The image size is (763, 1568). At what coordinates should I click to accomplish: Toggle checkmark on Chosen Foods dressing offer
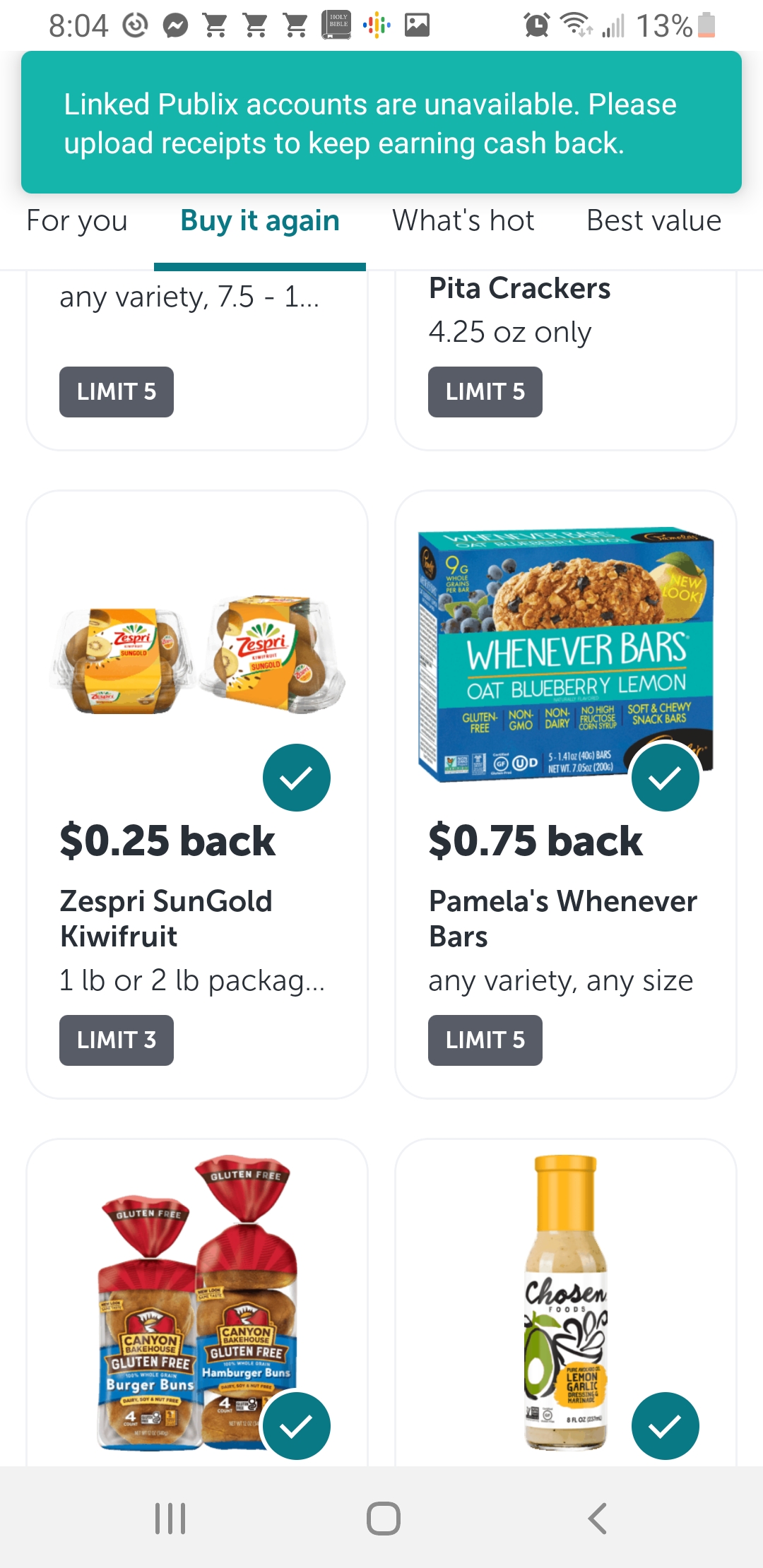665,1425
